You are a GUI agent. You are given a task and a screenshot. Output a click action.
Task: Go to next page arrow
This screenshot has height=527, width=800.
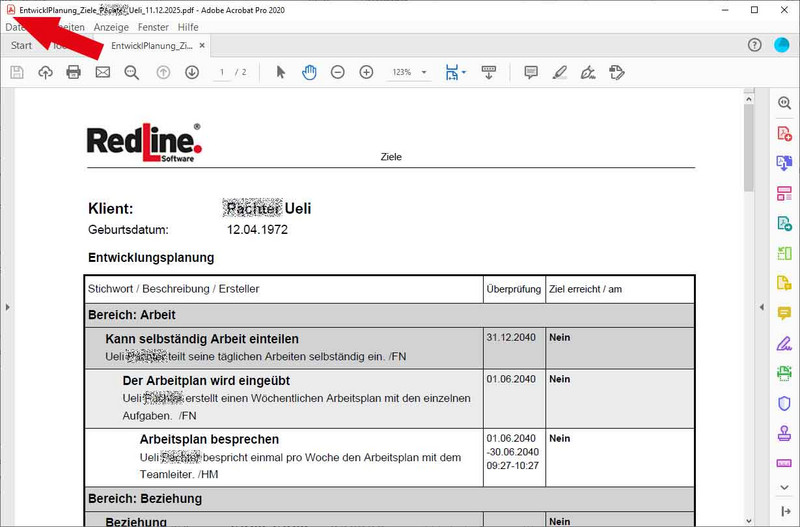point(192,72)
